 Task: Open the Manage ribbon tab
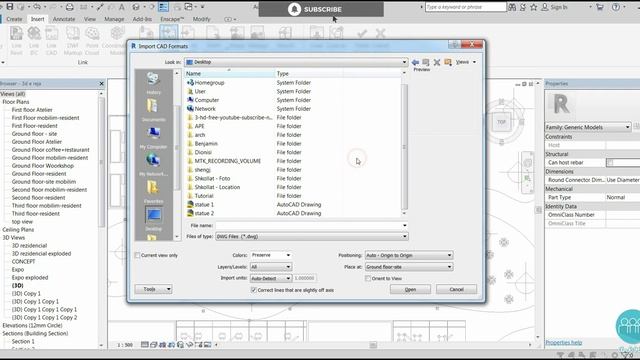click(x=114, y=19)
